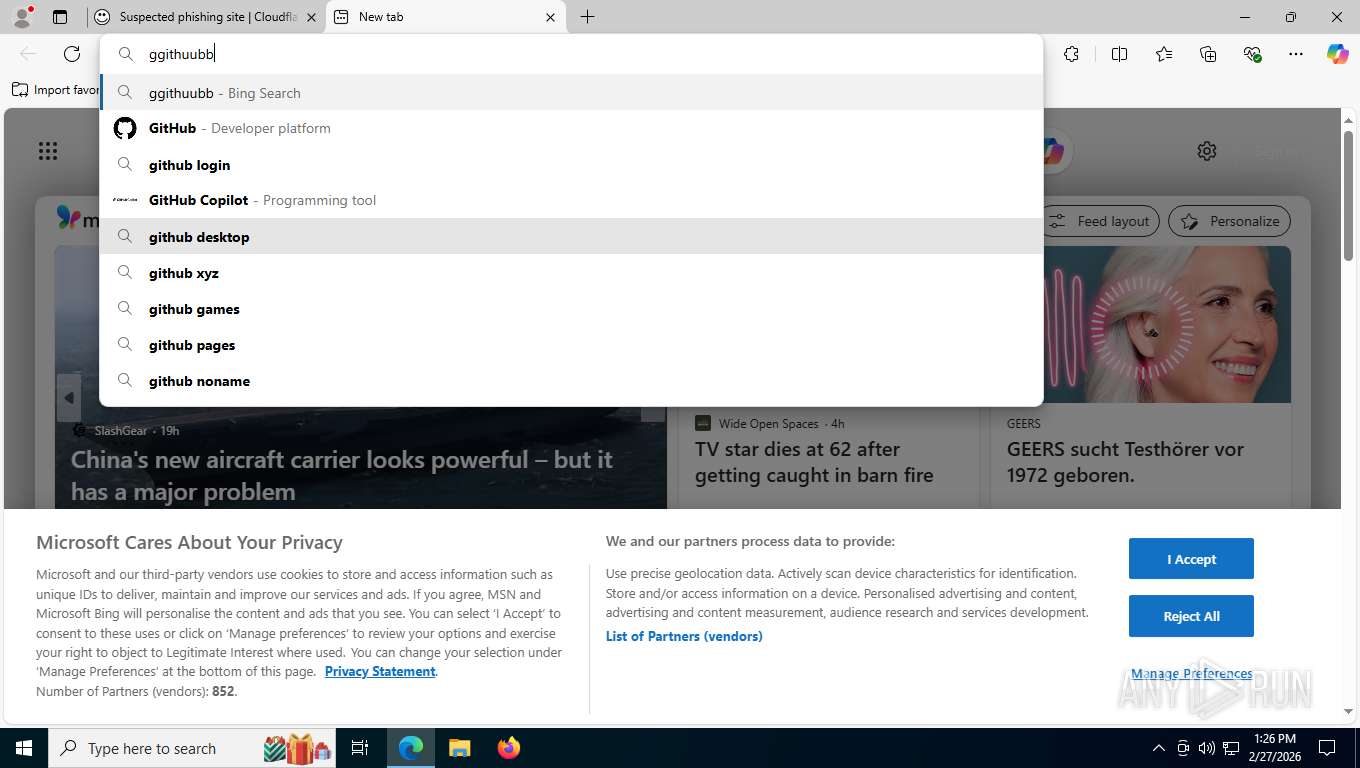Select the github pages suggestion
The width and height of the screenshot is (1360, 768).
[x=572, y=345]
